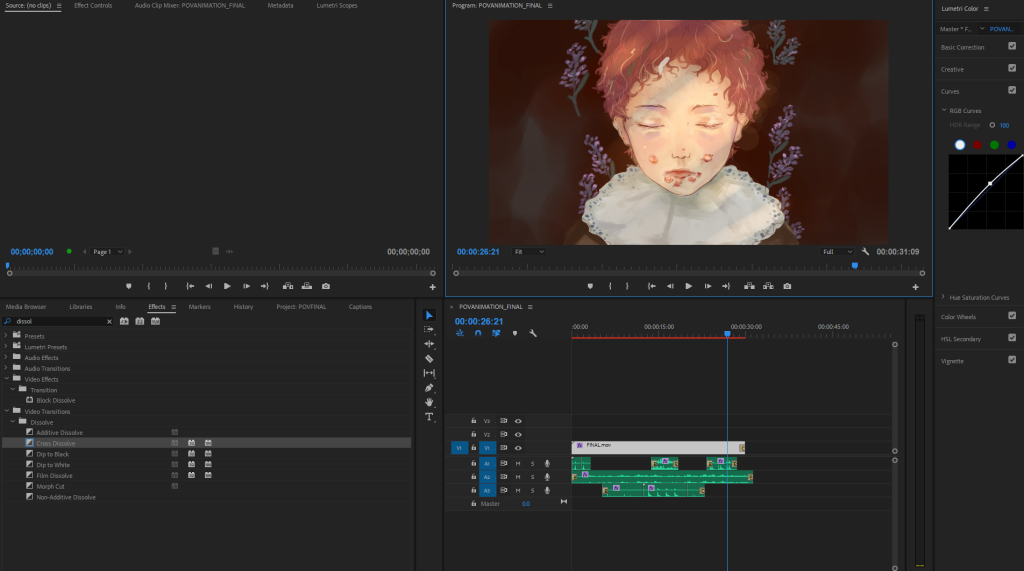Toggle Snap magnet in timeline
This screenshot has height=571, width=1024.
(478, 333)
